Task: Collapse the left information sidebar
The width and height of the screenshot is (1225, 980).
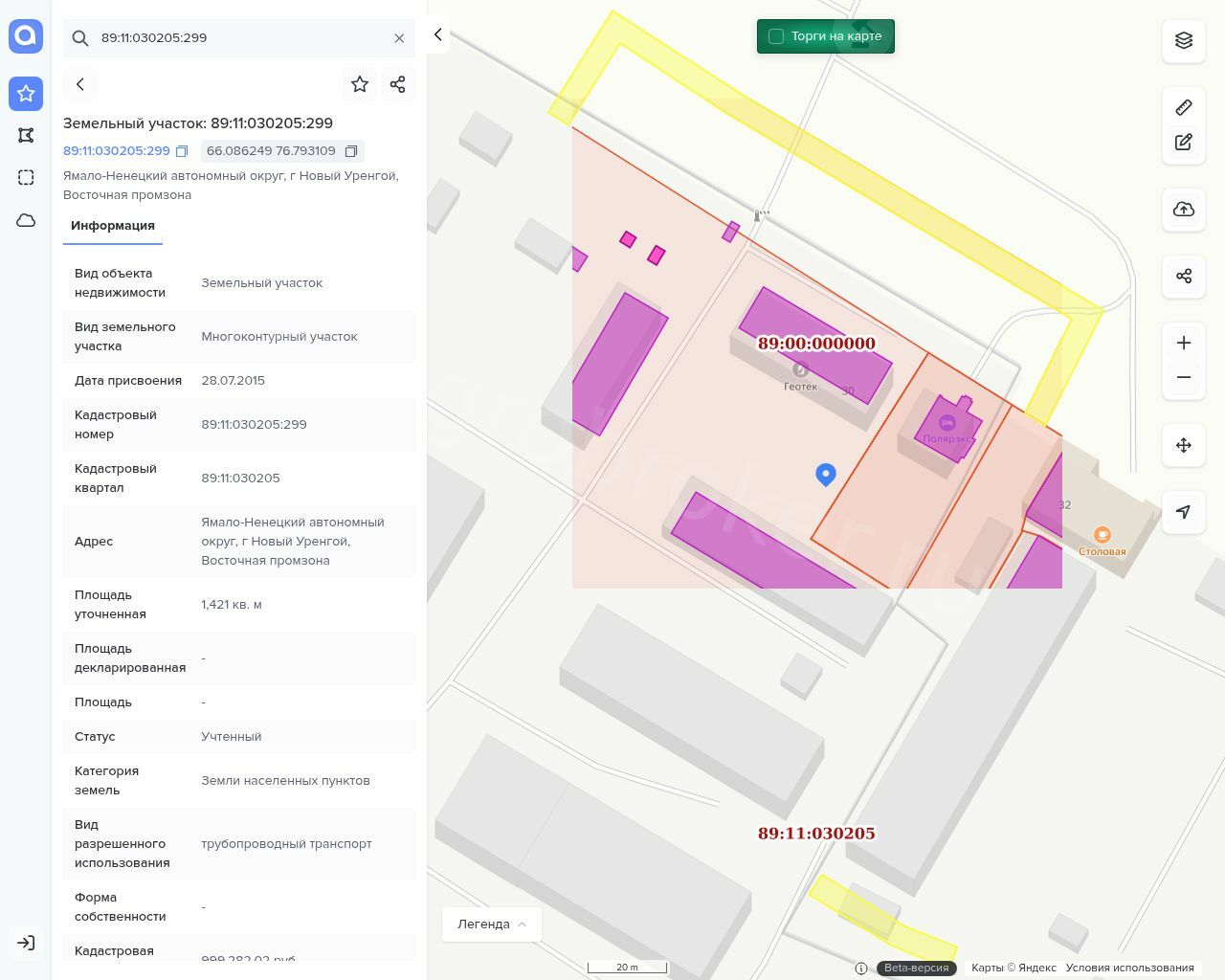Action: click(438, 34)
